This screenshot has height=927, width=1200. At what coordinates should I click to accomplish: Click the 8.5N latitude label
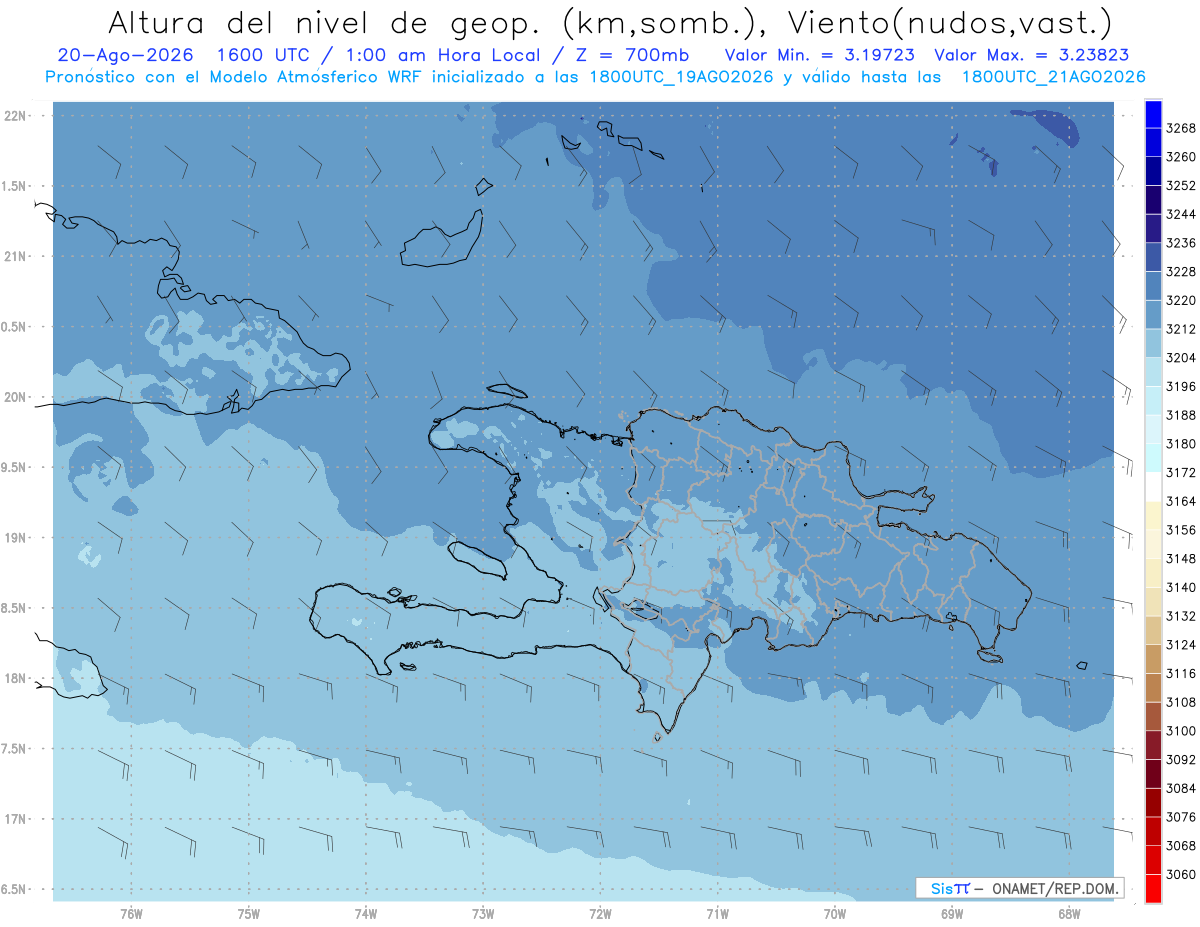[x=14, y=608]
